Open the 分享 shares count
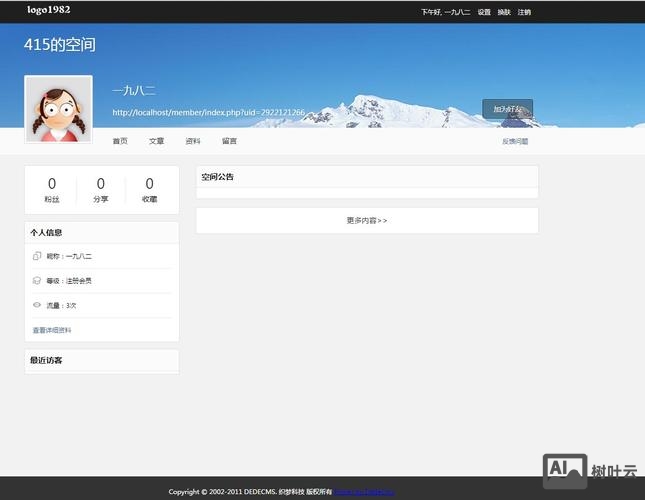Image resolution: width=645 pixels, height=500 pixels. coord(101,190)
